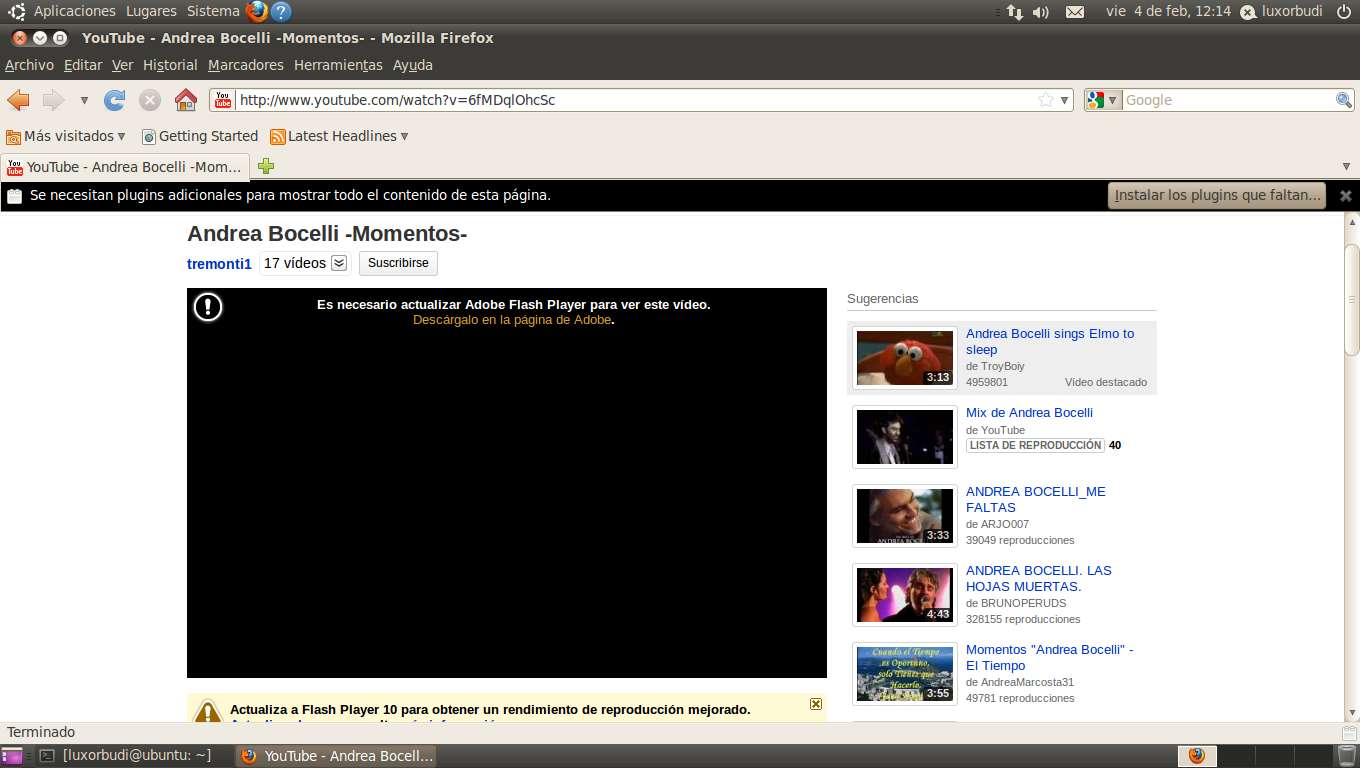Click the YouTube site icon in URL bar
Screen dimensions: 1360x768
pyautogui.click(x=223, y=100)
